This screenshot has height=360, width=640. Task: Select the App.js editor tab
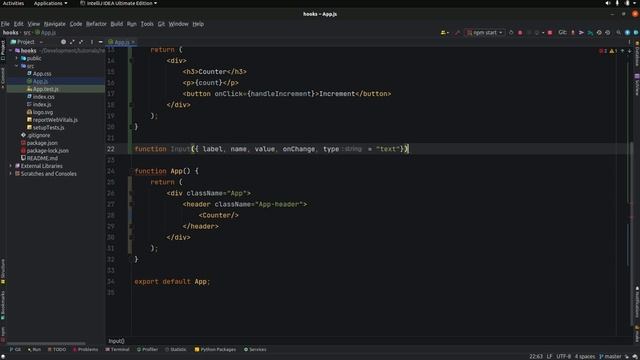click(x=122, y=42)
